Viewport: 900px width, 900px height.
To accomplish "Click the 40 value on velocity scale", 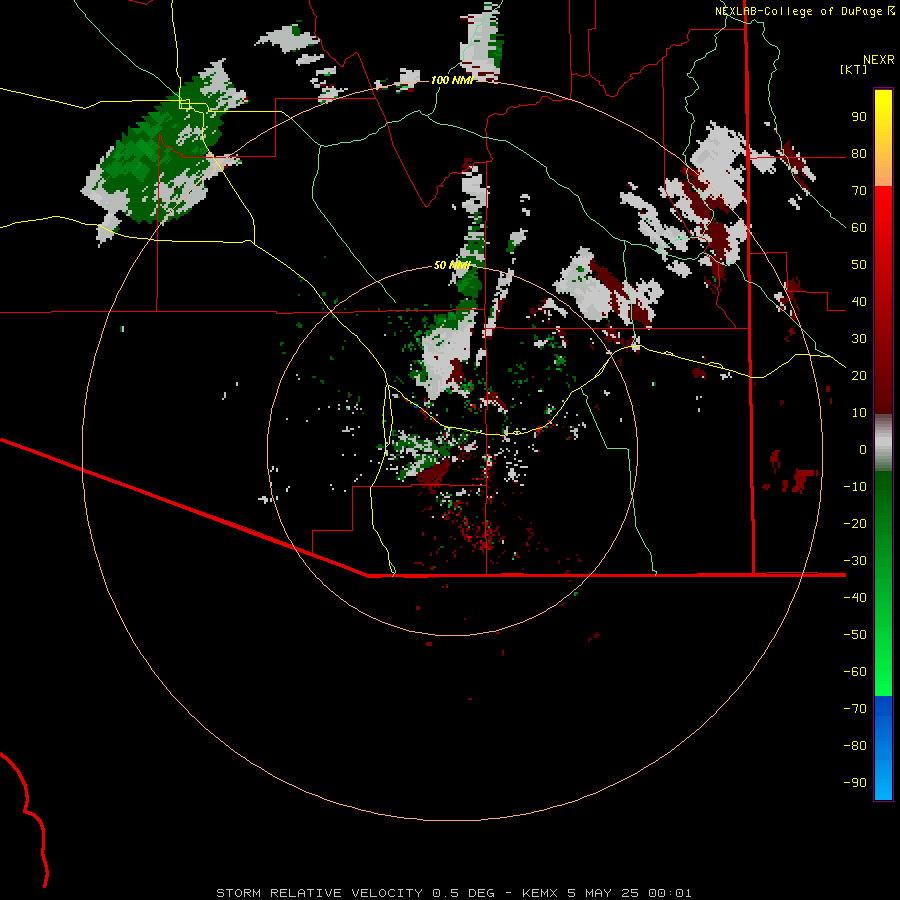I will [859, 302].
